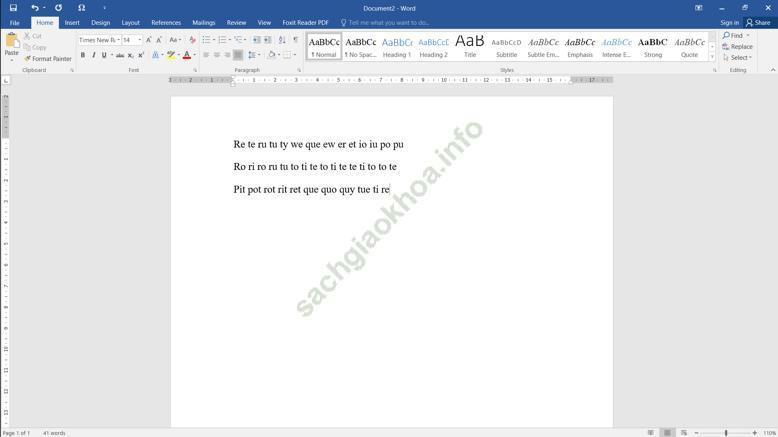
Task: Open the Borders dropdown
Action: [x=293, y=55]
